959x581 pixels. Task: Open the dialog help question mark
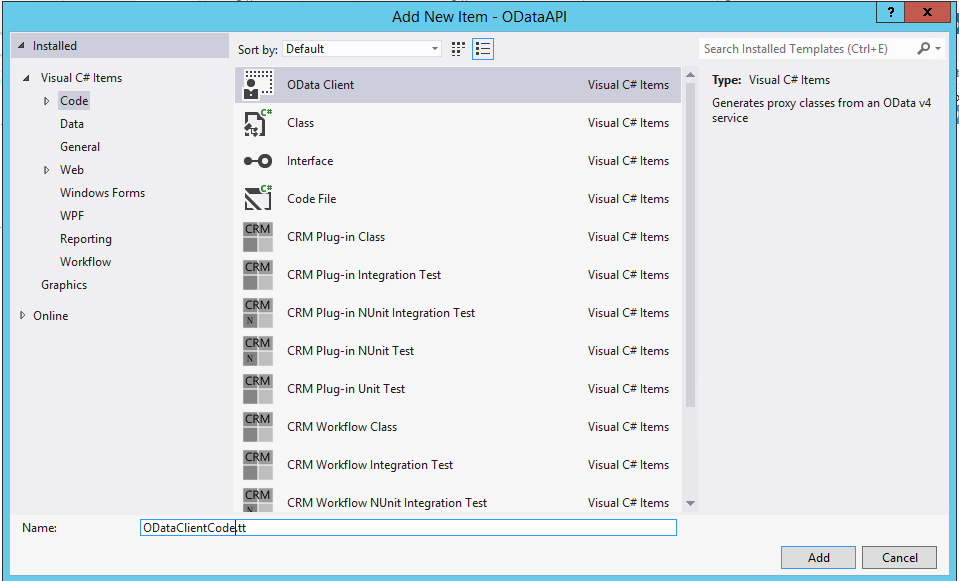coord(891,12)
